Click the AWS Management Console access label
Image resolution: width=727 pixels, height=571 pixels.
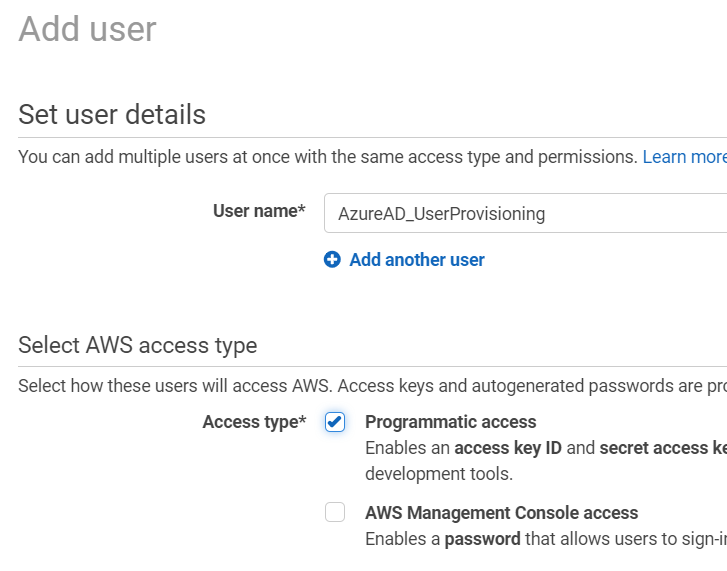[501, 513]
